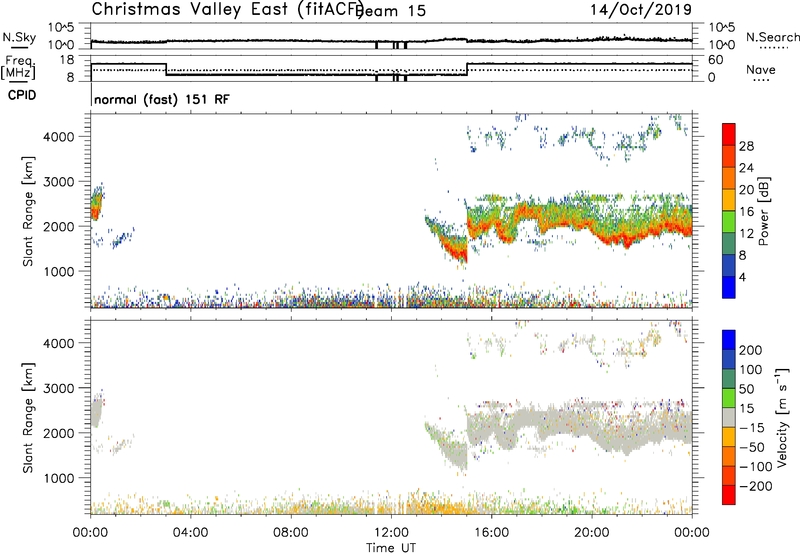Click the 08:00 time tick label

click(291, 533)
